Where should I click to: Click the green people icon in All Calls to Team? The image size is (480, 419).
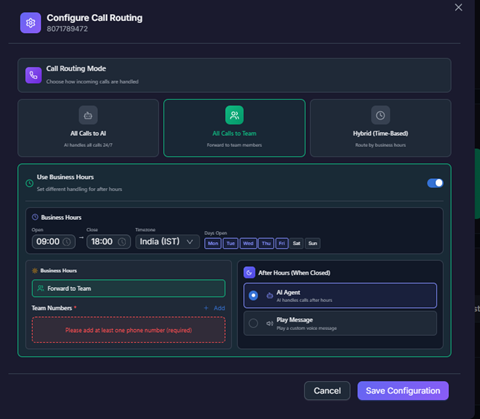click(234, 115)
